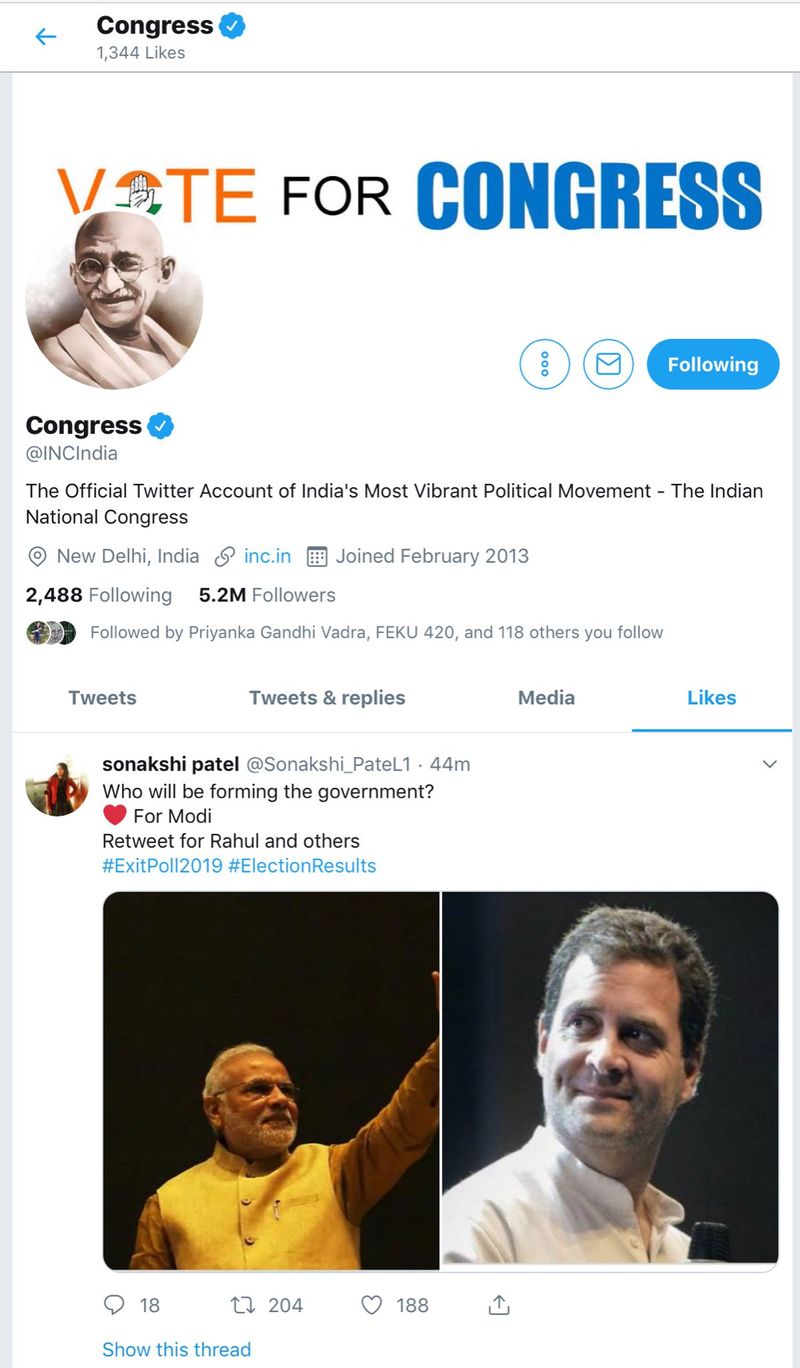800x1368 pixels.
Task: Visit the inc.in website link
Action: click(267, 556)
